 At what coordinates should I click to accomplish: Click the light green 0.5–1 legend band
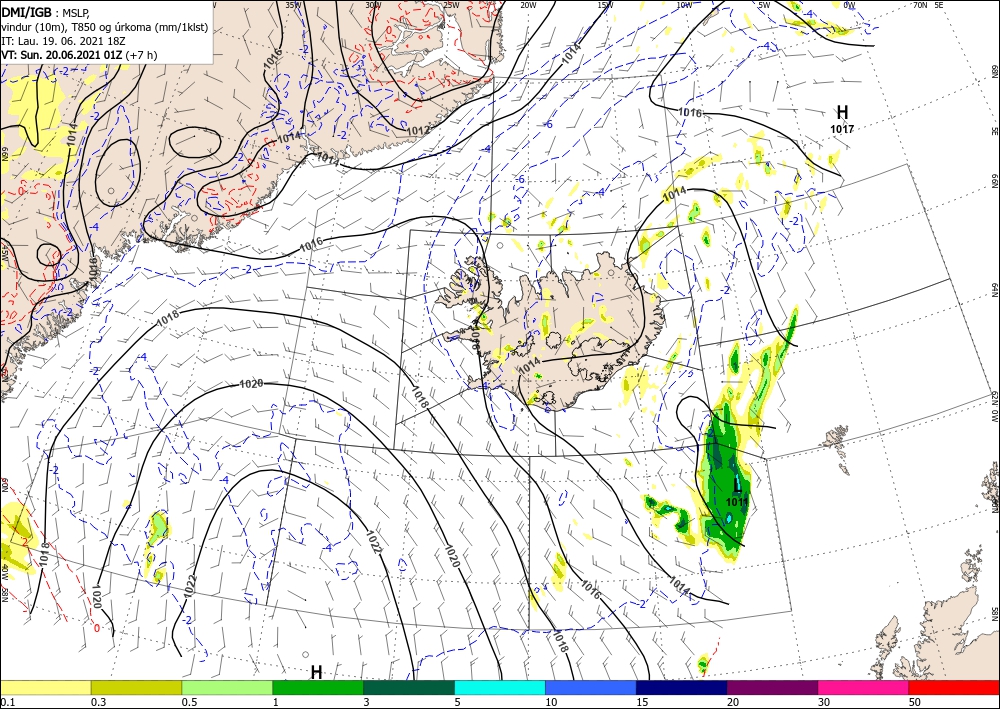tap(227, 687)
